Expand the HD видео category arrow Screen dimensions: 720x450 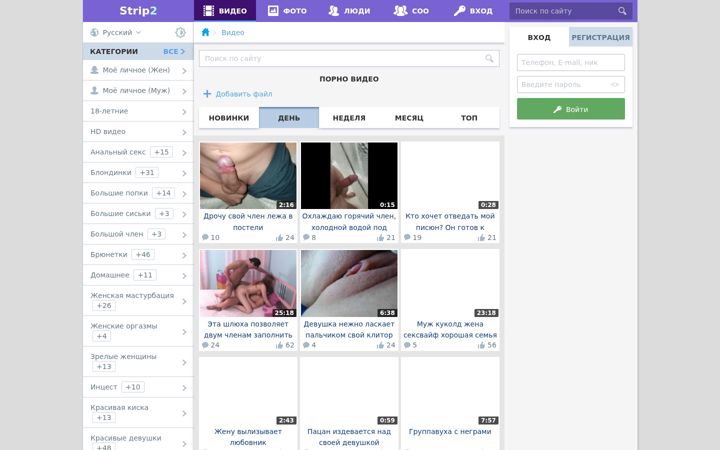point(184,132)
